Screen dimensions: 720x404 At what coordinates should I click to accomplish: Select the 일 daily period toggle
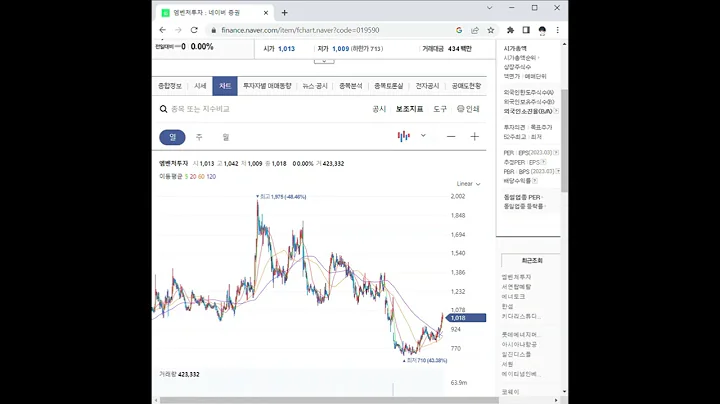172,137
